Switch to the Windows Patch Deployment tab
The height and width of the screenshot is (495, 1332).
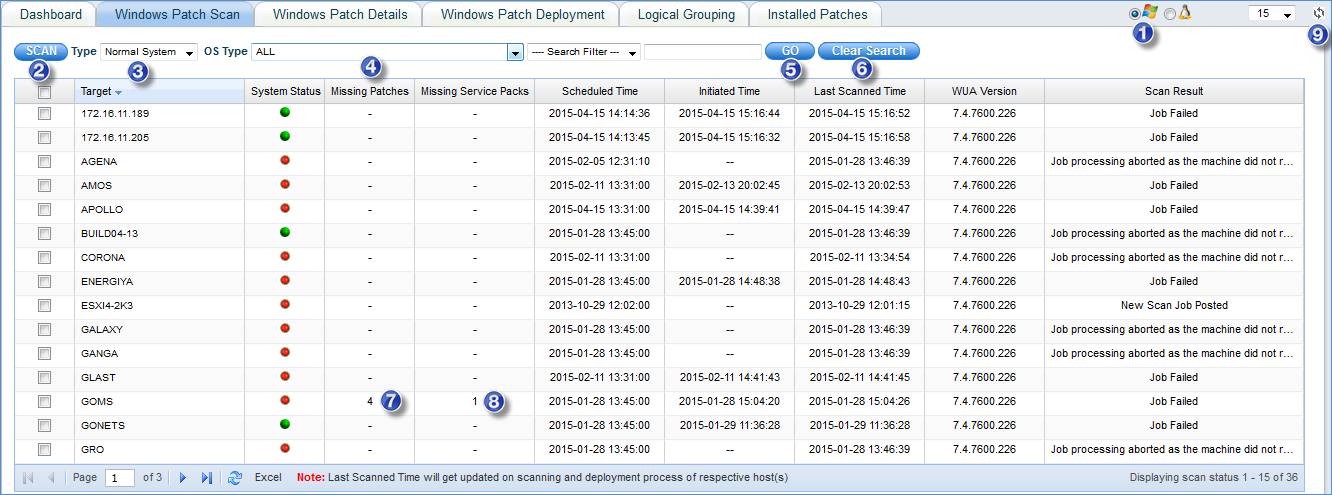tap(522, 15)
